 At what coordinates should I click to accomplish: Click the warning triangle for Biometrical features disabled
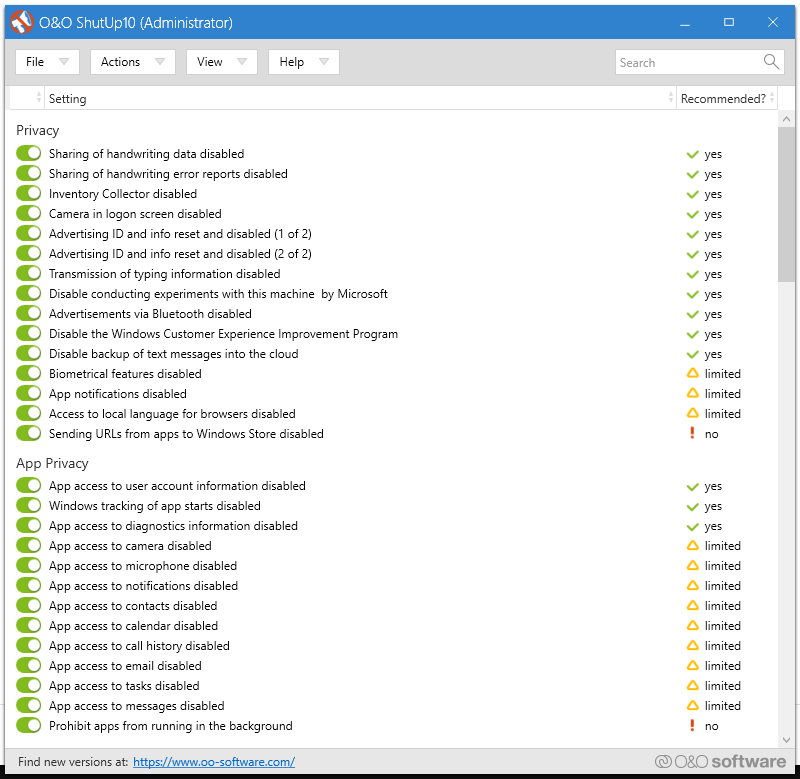(692, 373)
